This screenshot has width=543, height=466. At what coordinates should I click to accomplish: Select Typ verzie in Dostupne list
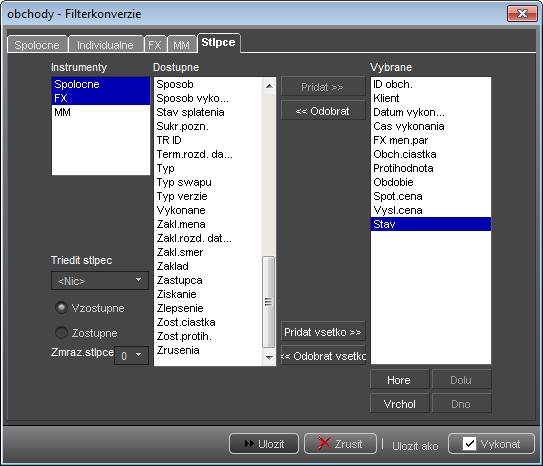point(208,196)
